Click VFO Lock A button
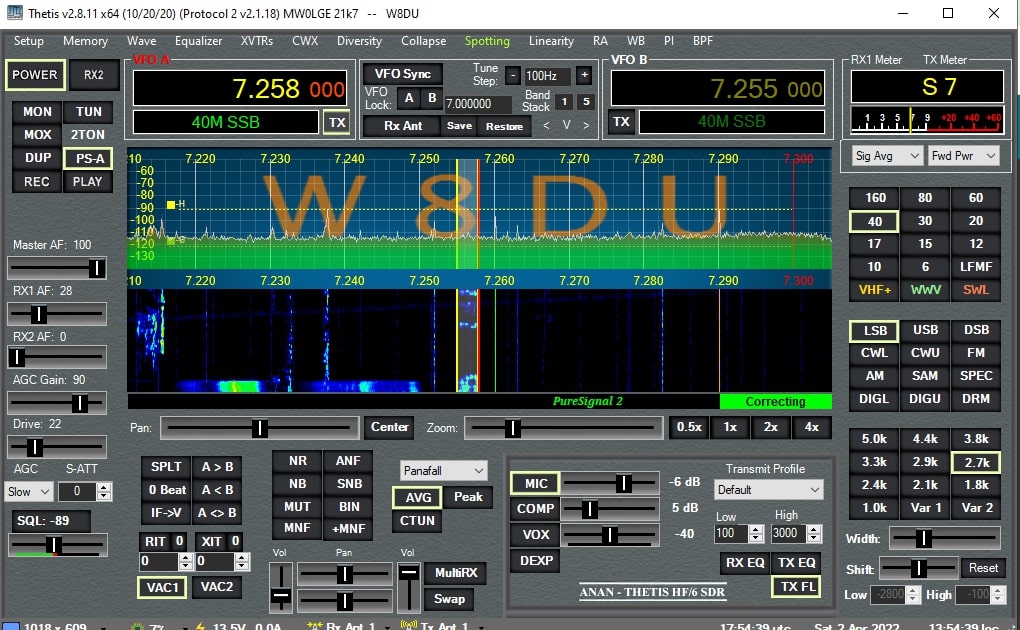Image resolution: width=1020 pixels, height=630 pixels. click(409, 98)
